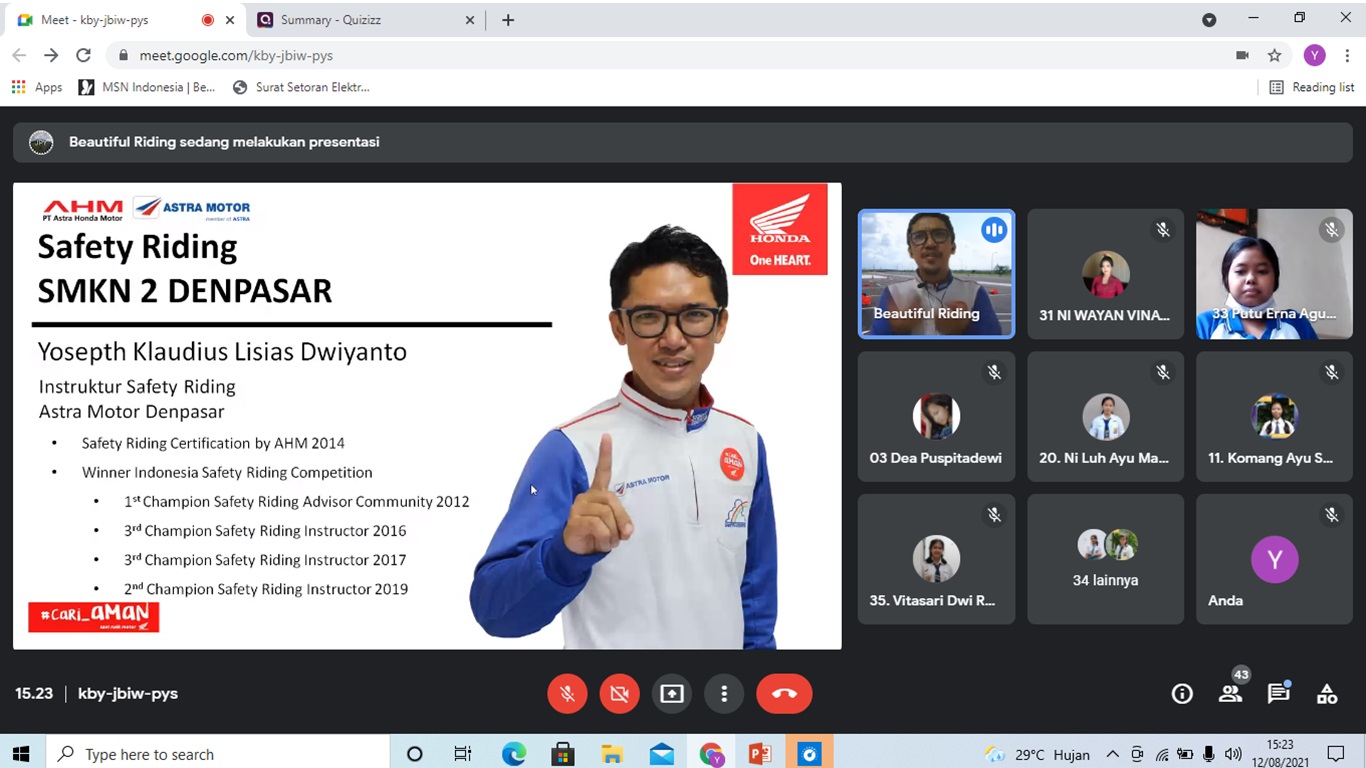The image size is (1366, 768).
Task: Click the Beautiful Riding presenting banner
Action: tap(683, 142)
